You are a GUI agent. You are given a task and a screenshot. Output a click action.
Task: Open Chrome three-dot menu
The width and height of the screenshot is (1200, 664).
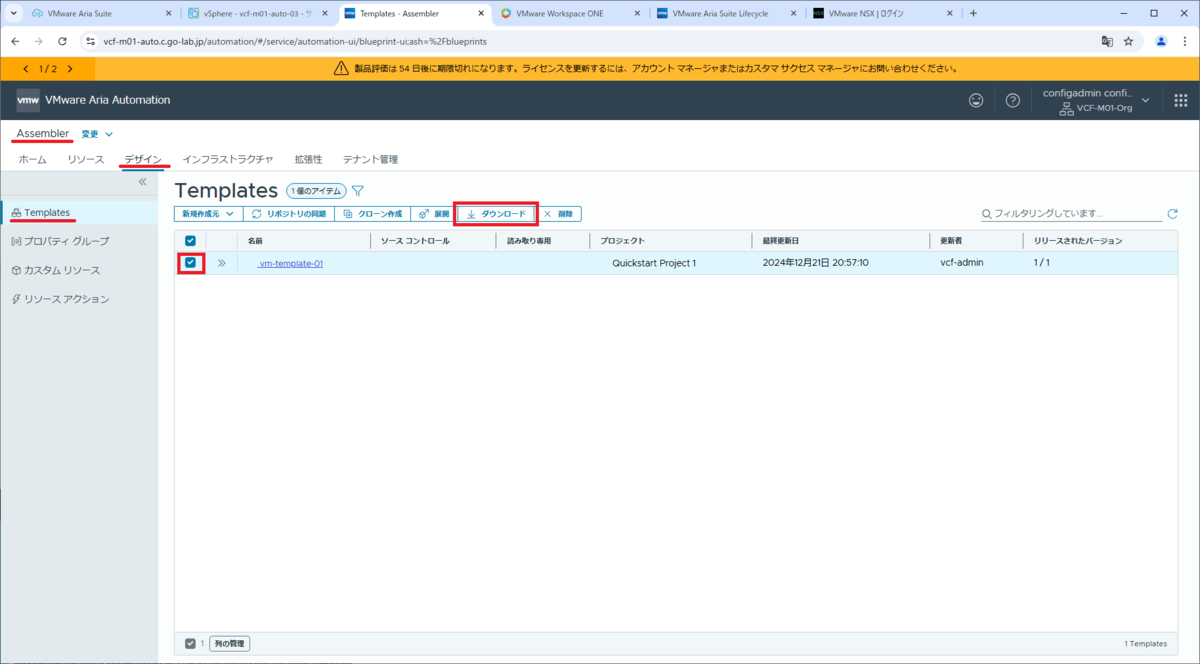point(1184,41)
